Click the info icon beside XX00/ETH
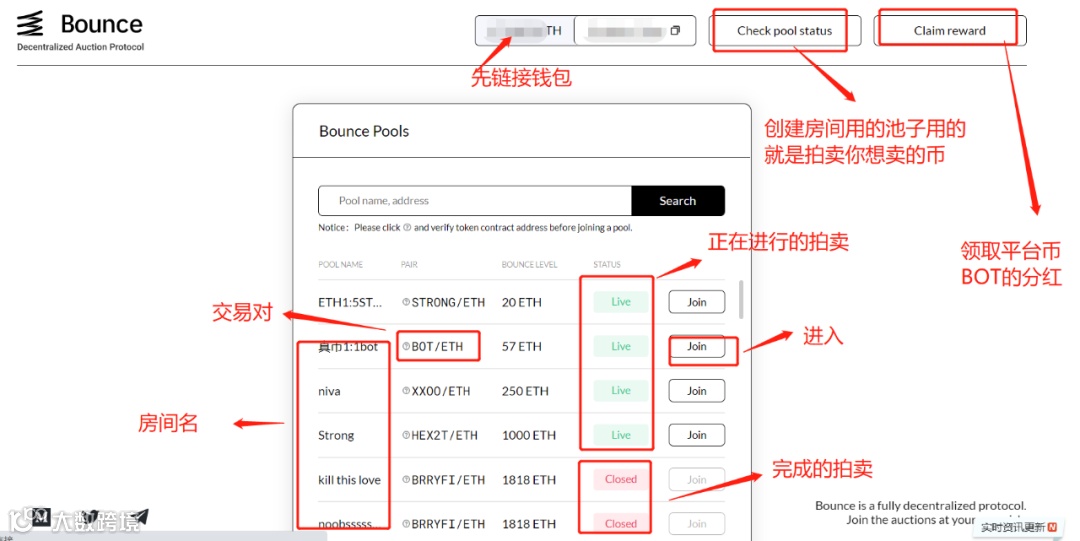This screenshot has width=1080, height=541. pos(406,391)
